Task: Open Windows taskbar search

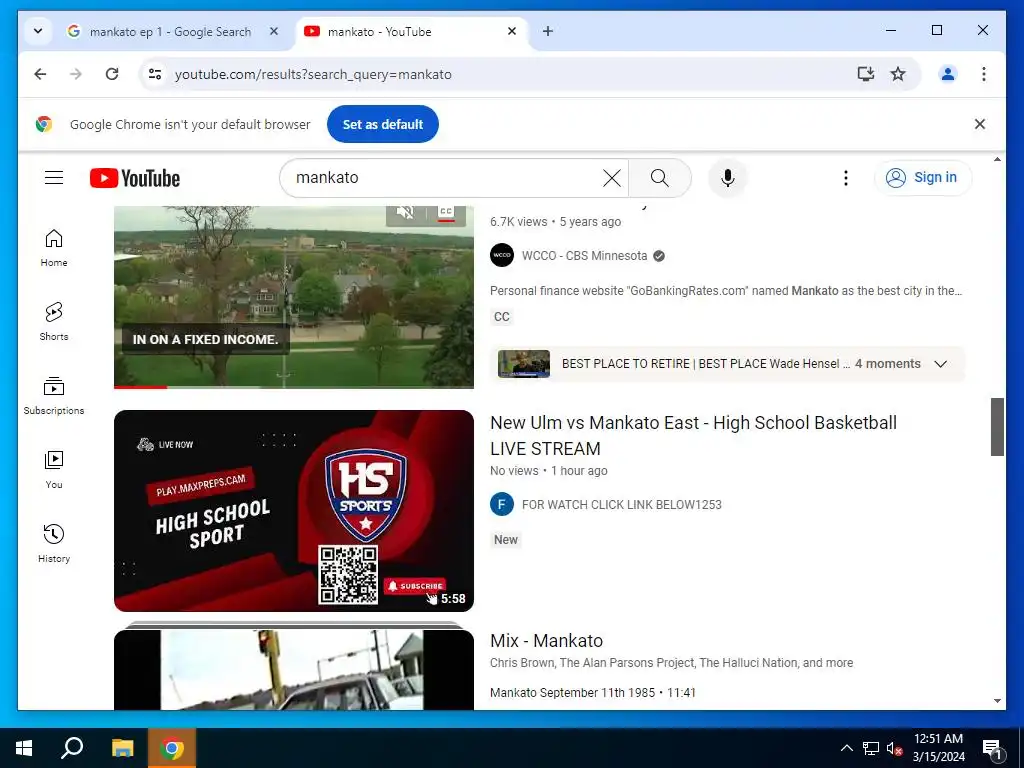Action: 72,748
